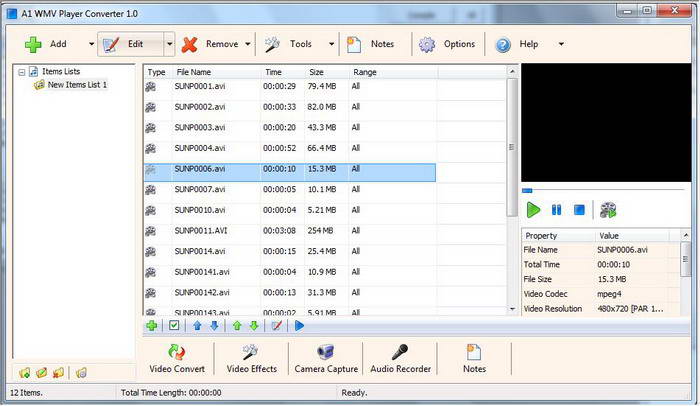This screenshot has height=406, width=700.
Task: Click the Property column header
Action: [558, 236]
